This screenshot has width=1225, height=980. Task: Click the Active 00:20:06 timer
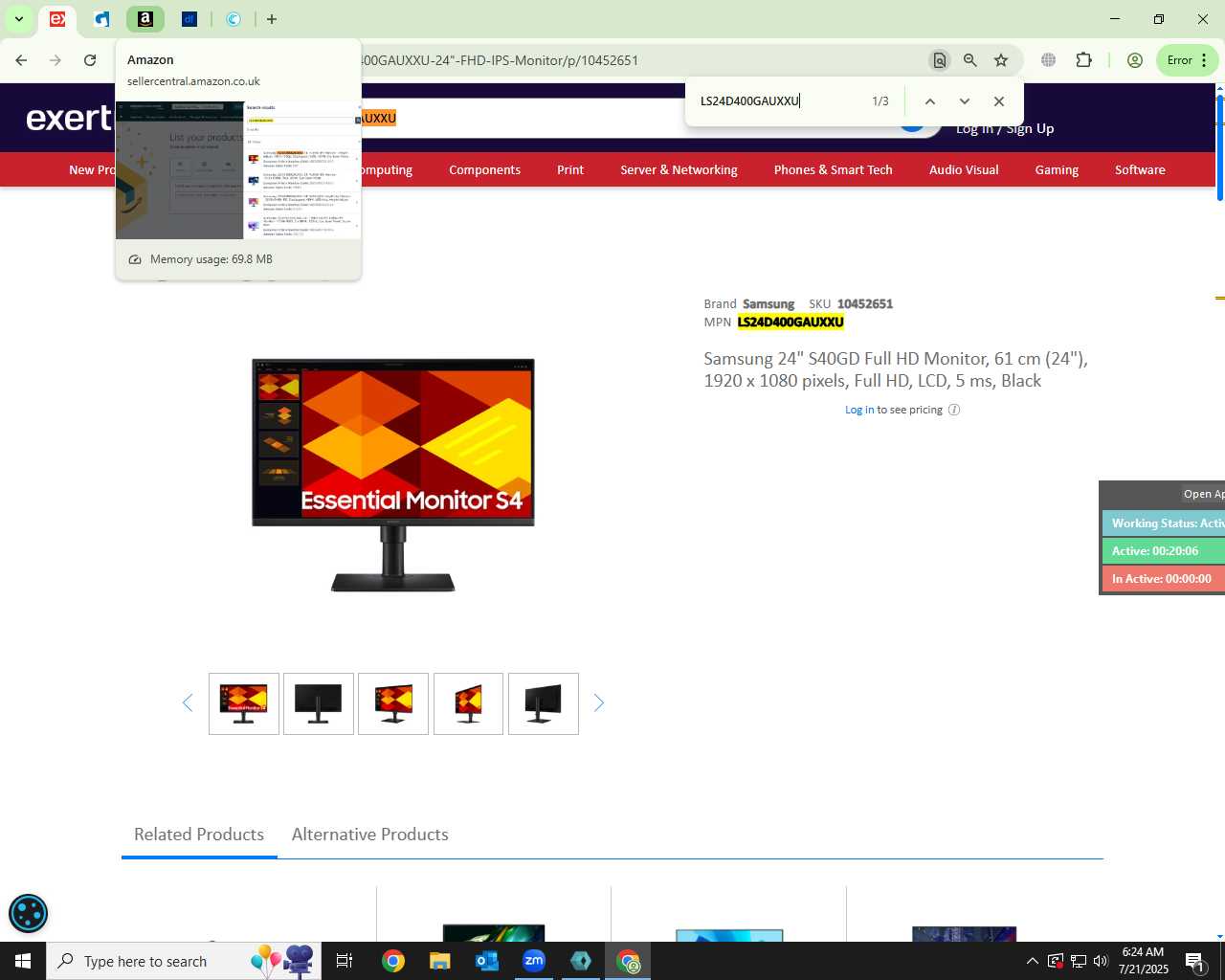(x=1164, y=551)
